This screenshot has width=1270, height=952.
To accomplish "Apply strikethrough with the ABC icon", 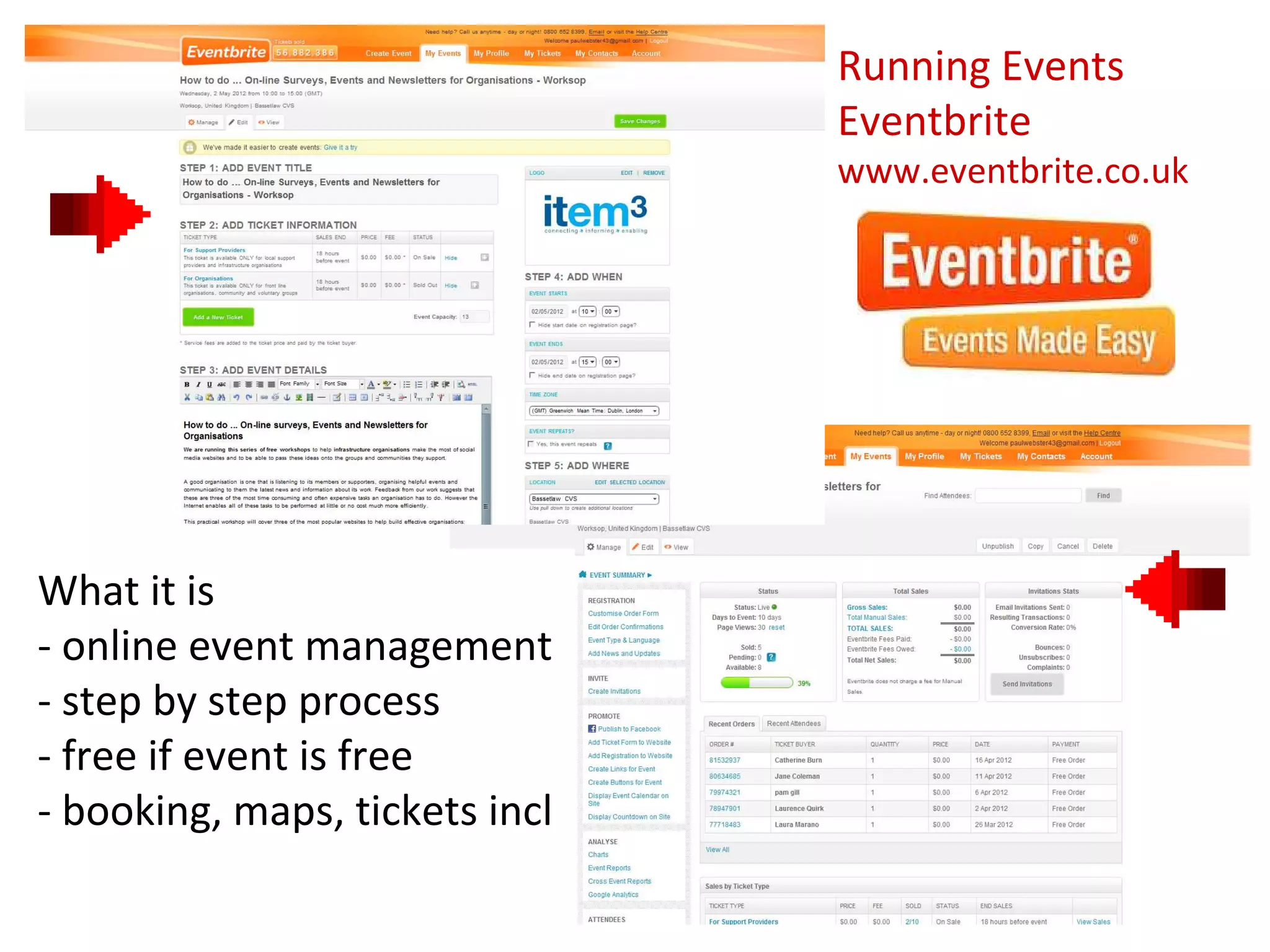I will [x=221, y=384].
